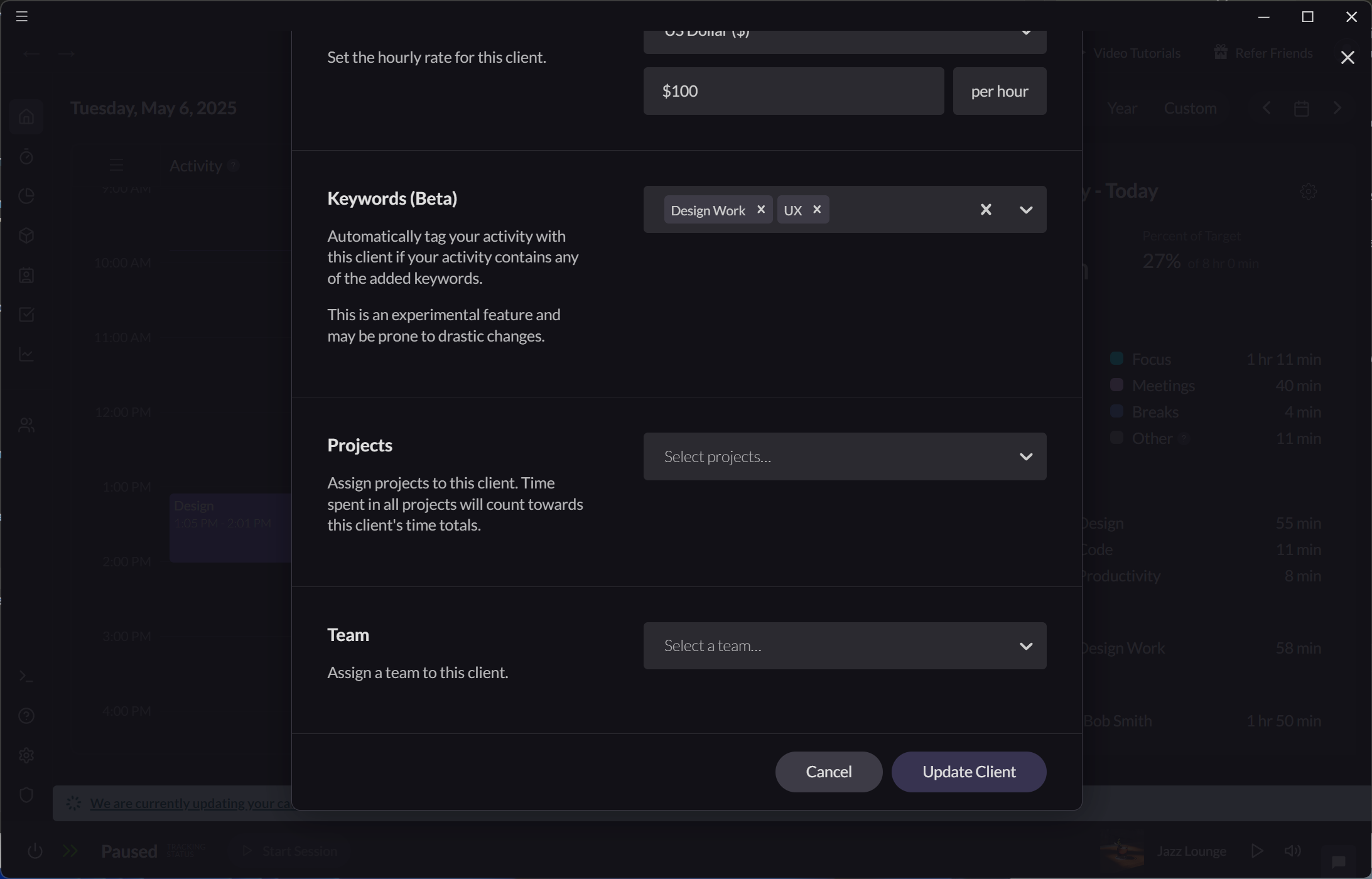Screen dimensions: 1372x879
Task: Open the pie chart analytics icon
Action: pyautogui.click(x=26, y=196)
